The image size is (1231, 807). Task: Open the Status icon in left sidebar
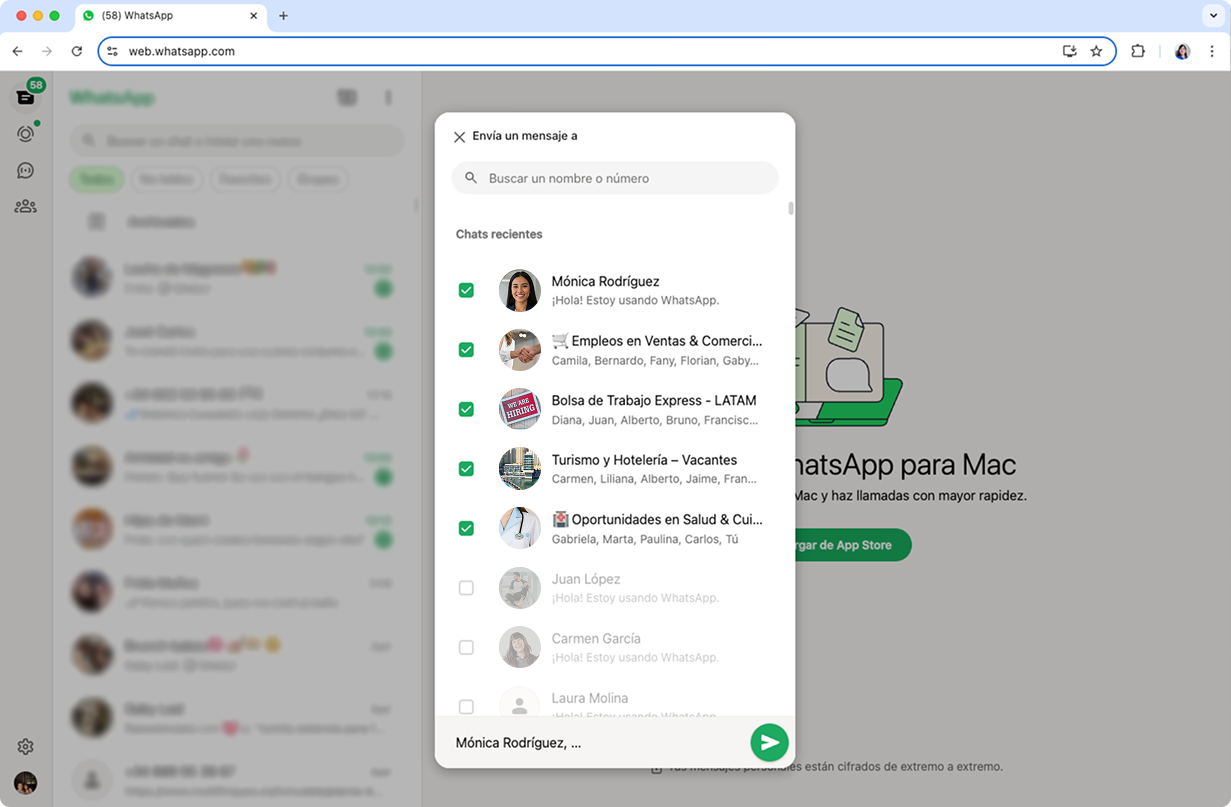click(x=26, y=133)
